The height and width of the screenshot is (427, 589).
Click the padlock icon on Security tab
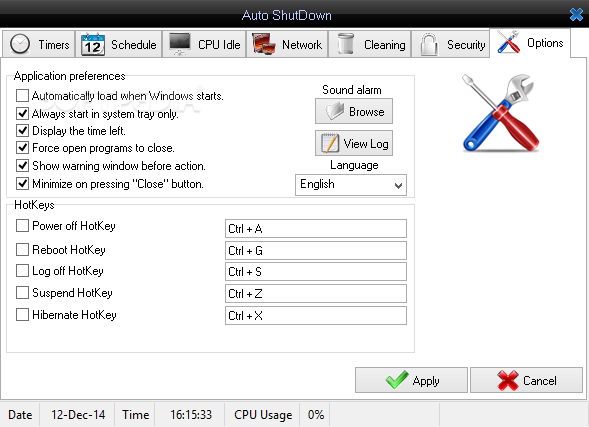pos(429,44)
